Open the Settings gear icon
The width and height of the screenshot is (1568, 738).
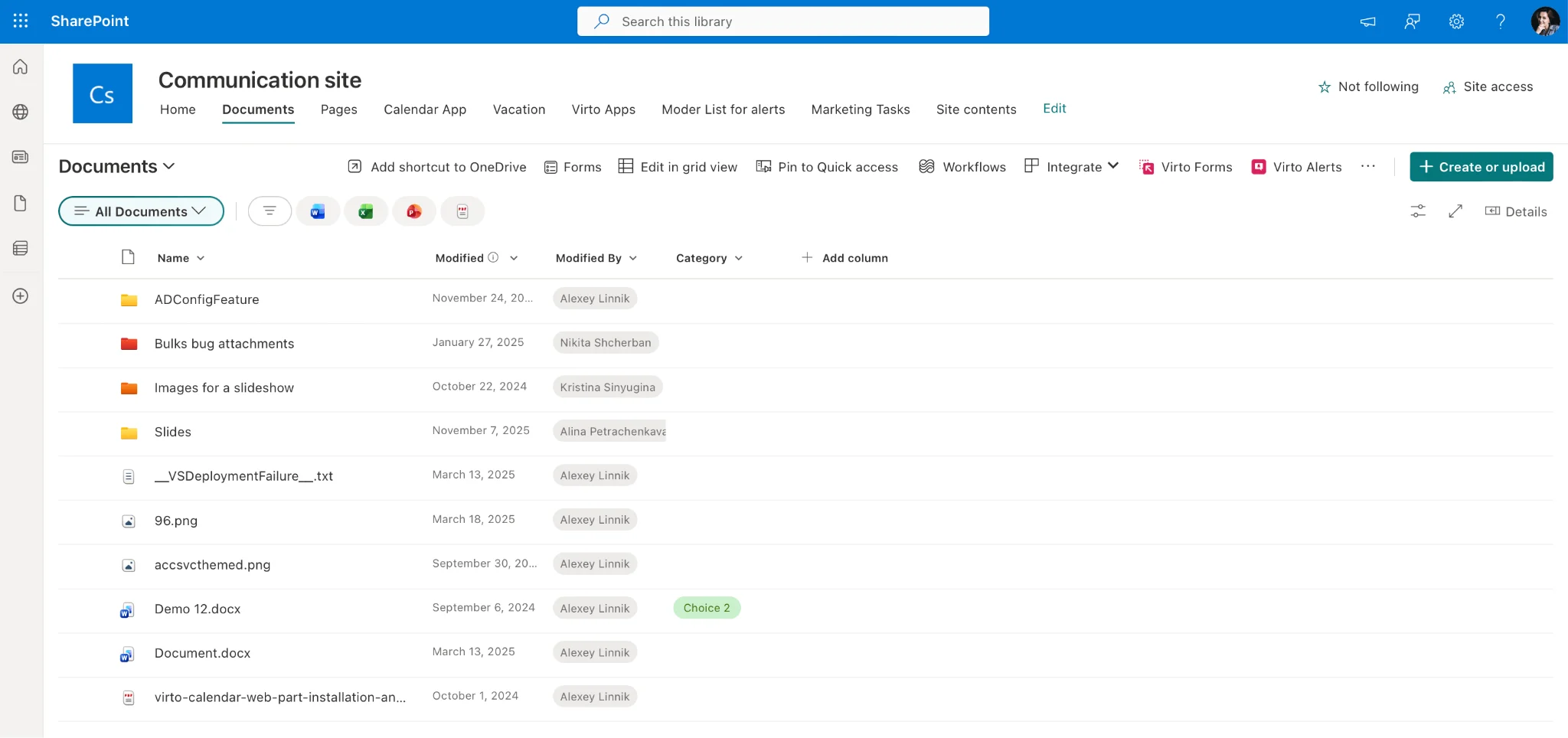1456,21
